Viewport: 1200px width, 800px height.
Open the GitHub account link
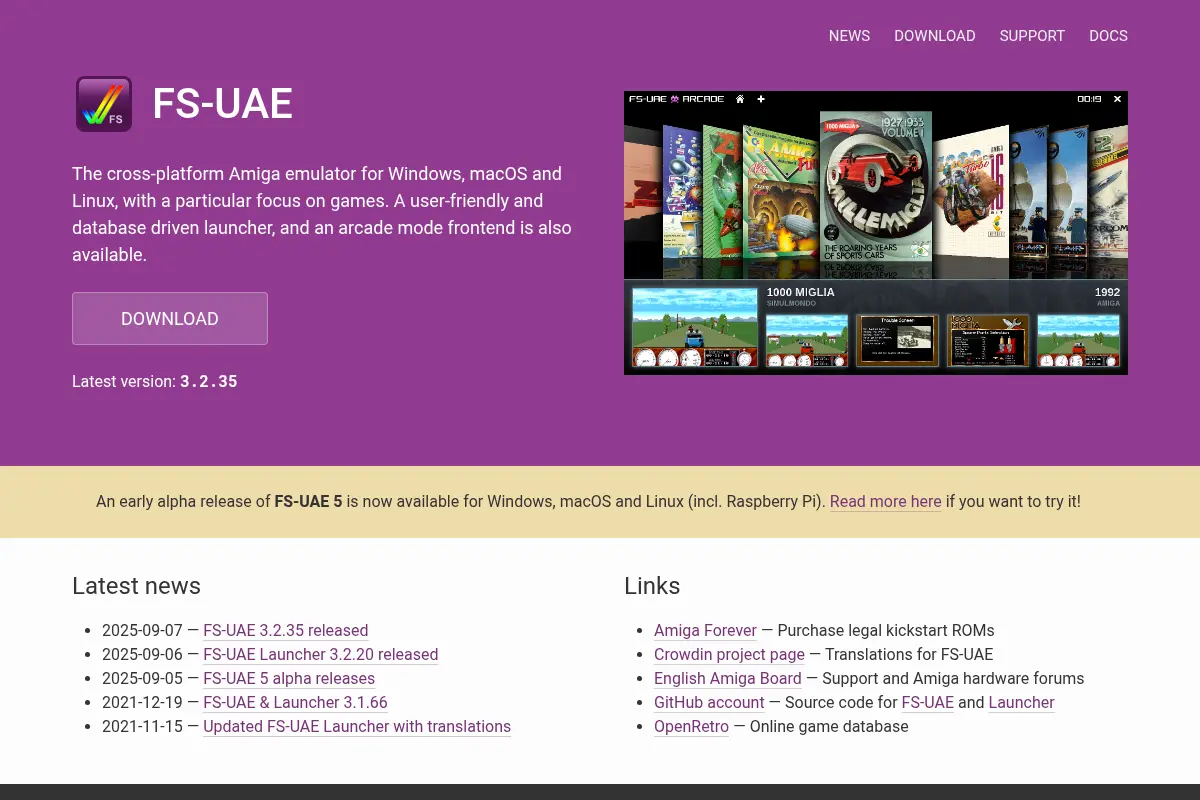pyautogui.click(x=709, y=703)
